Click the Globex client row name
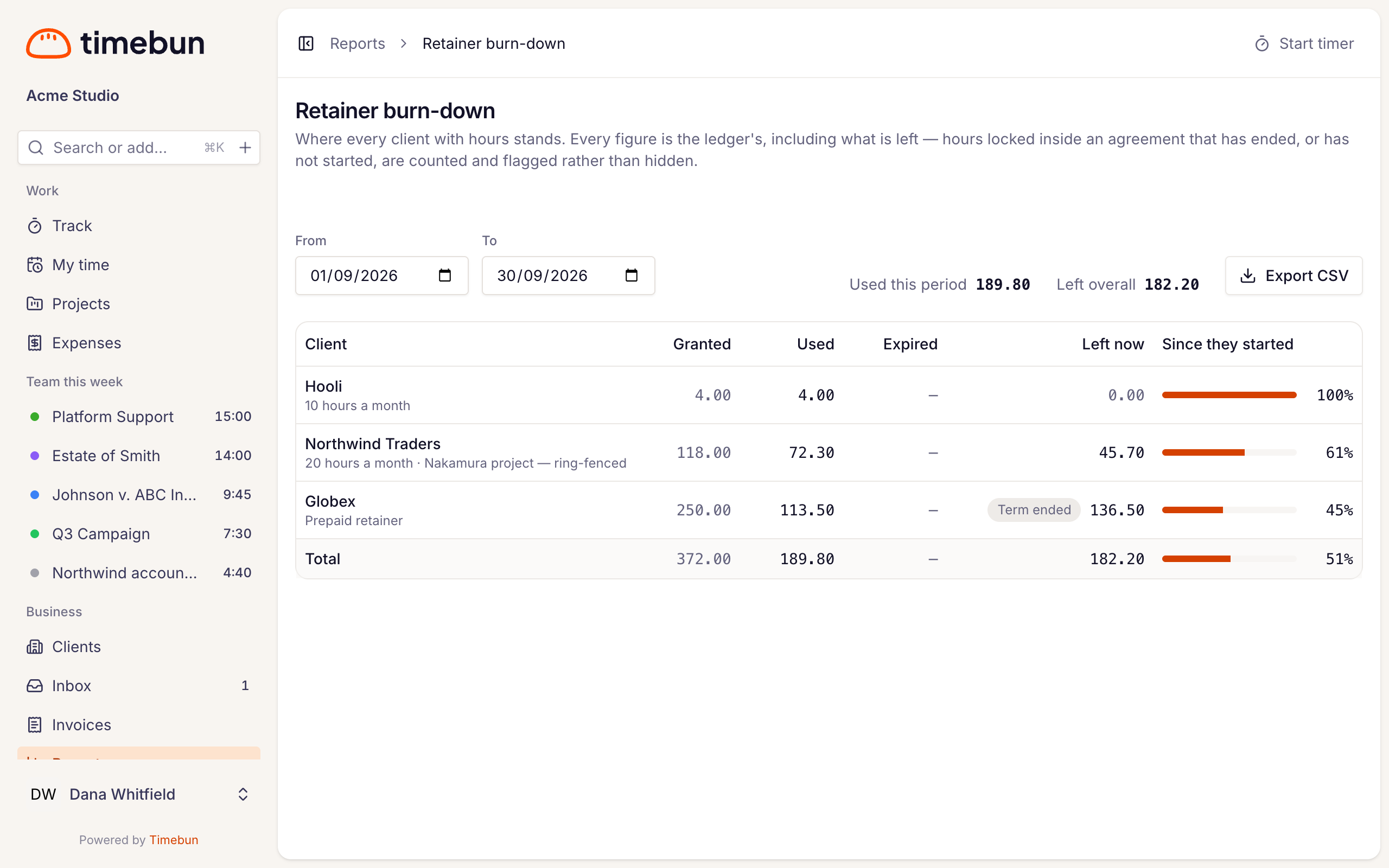Screen dimensions: 1389x868 [x=330, y=501]
